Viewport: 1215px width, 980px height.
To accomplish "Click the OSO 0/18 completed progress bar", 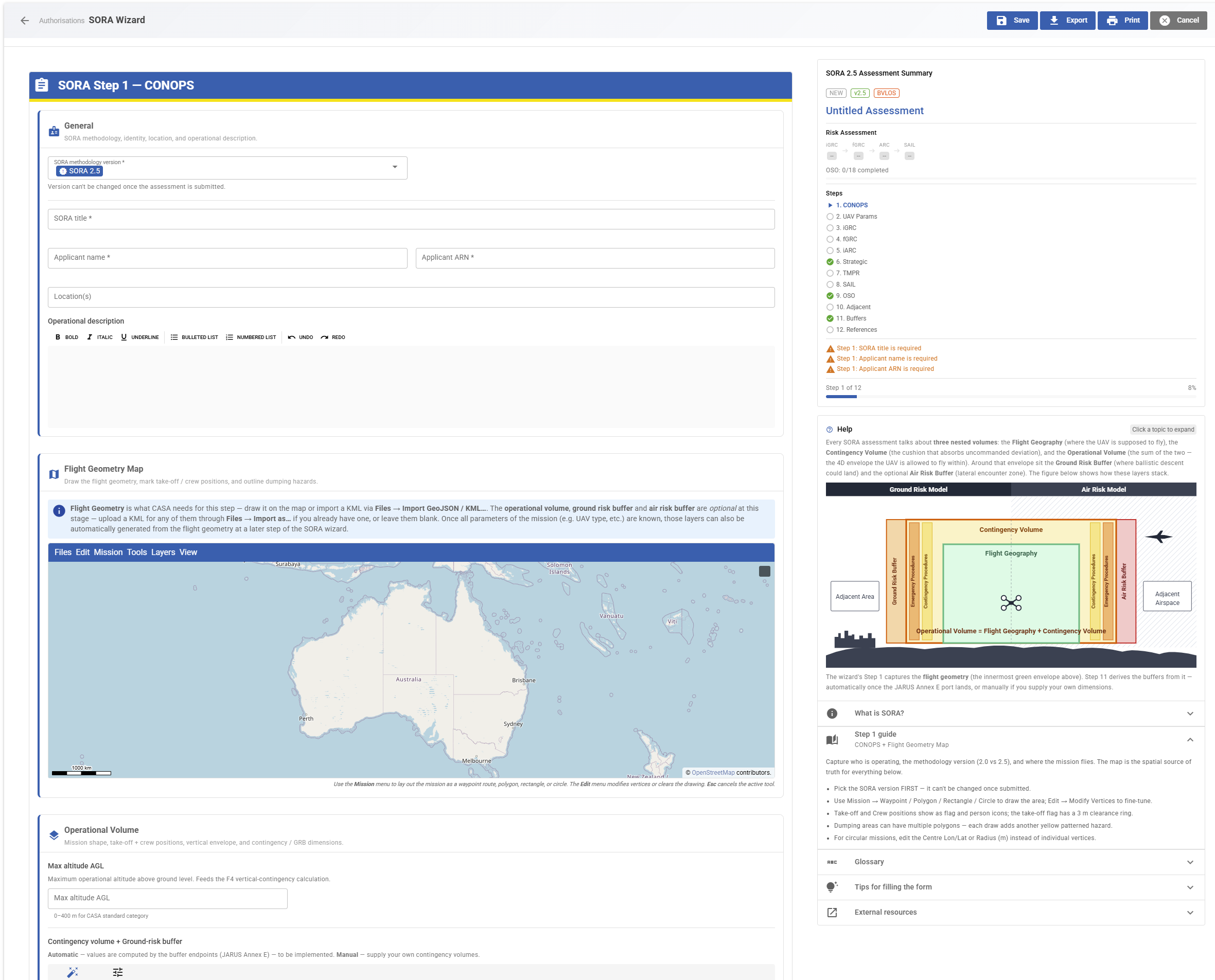I will pyautogui.click(x=1011, y=178).
